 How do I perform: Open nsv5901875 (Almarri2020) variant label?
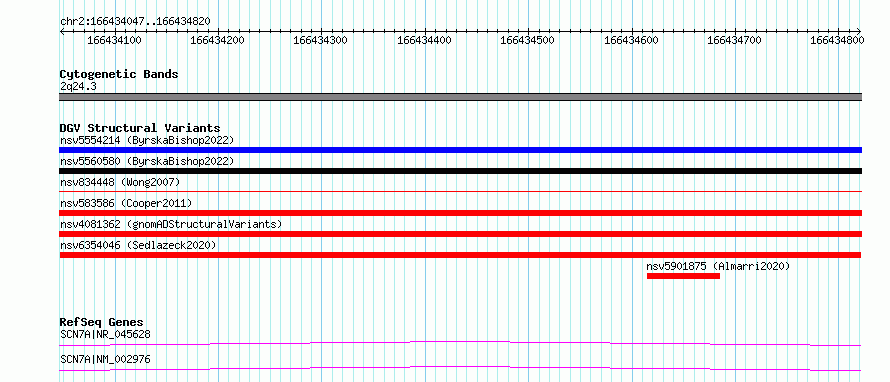(x=718, y=266)
